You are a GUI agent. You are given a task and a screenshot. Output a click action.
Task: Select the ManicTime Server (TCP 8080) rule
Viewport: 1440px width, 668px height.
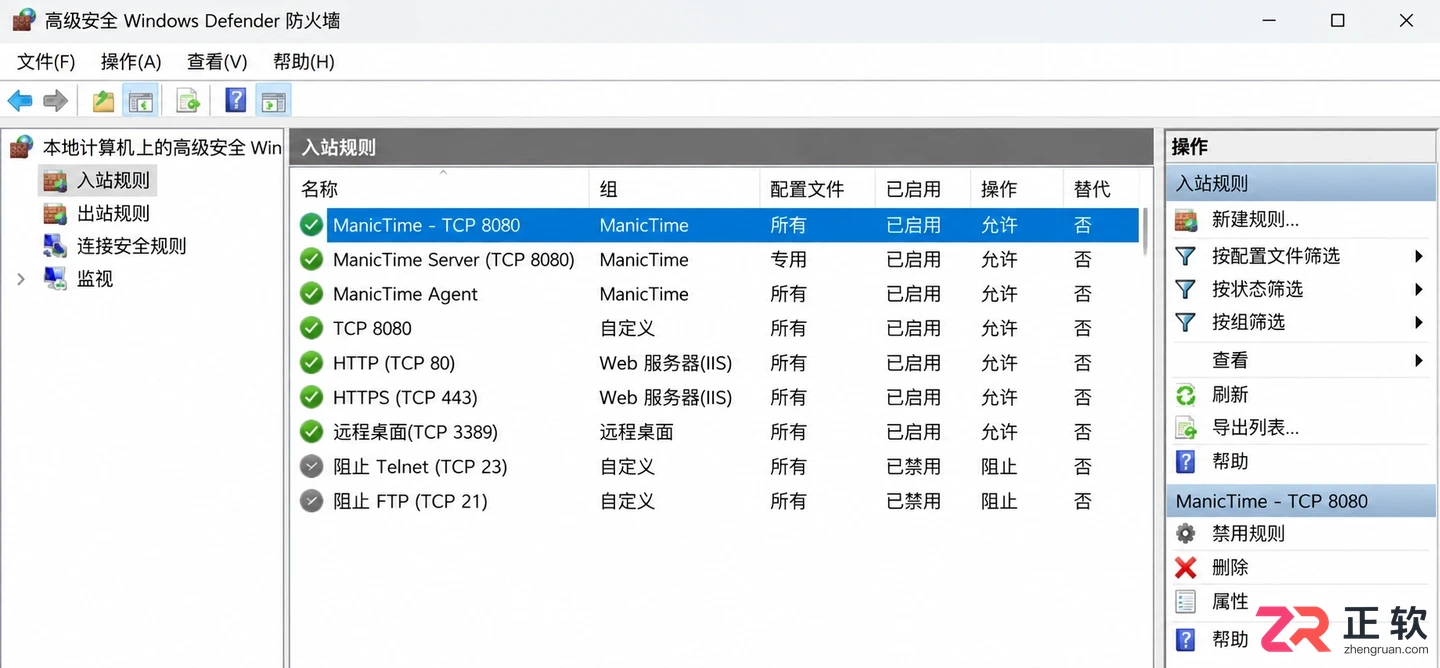[x=453, y=260]
